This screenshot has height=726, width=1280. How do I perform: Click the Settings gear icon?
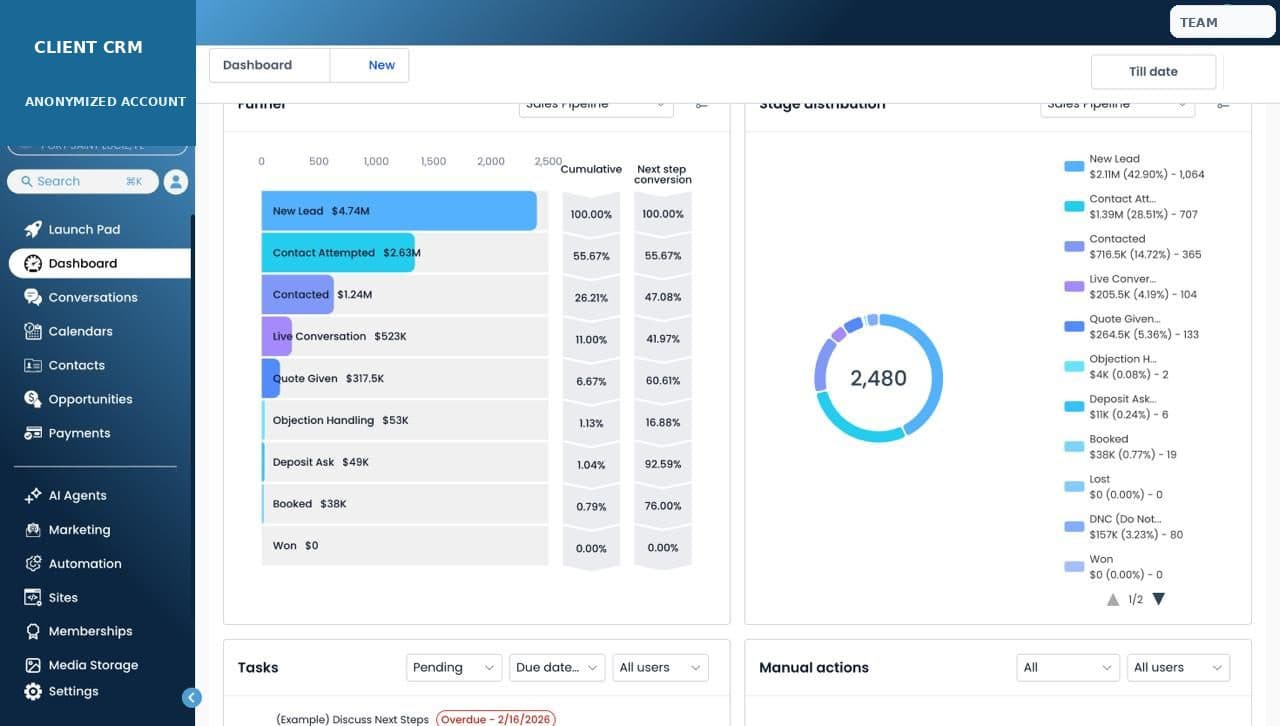pyautogui.click(x=33, y=691)
